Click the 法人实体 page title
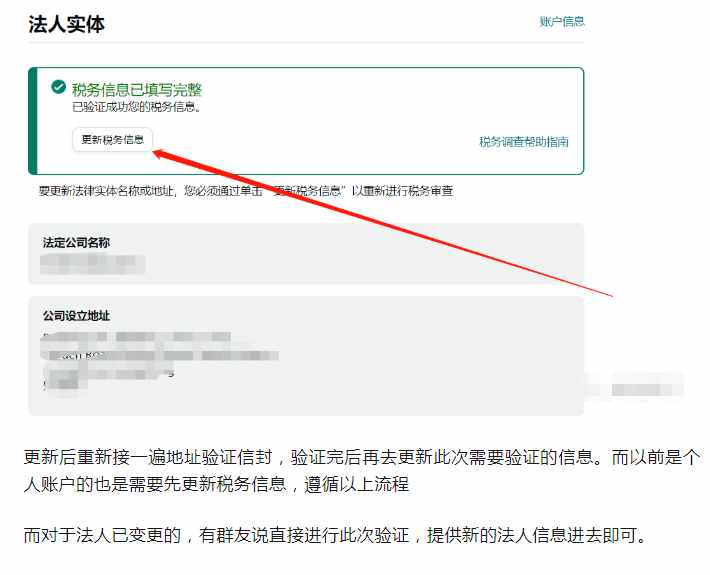710x575 pixels. [66, 24]
